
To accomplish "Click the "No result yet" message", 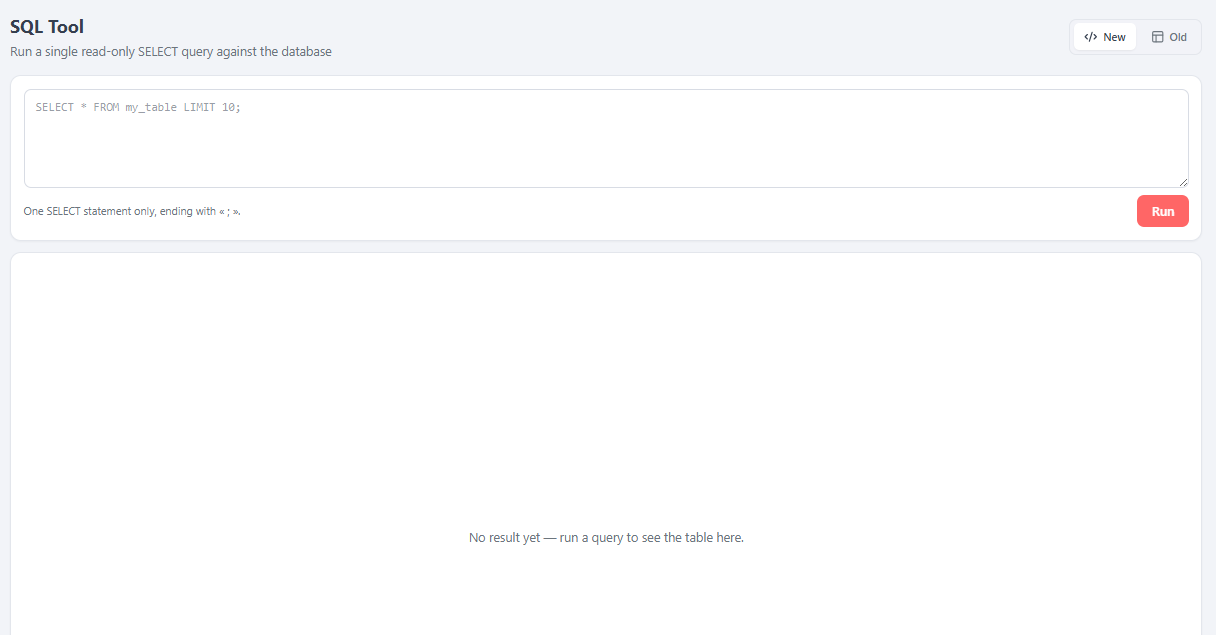I will (606, 537).
